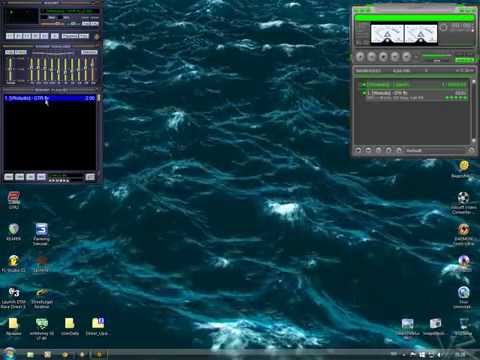
Task: Click the equalizer Preamp slider
Action: click(x=10, y=69)
